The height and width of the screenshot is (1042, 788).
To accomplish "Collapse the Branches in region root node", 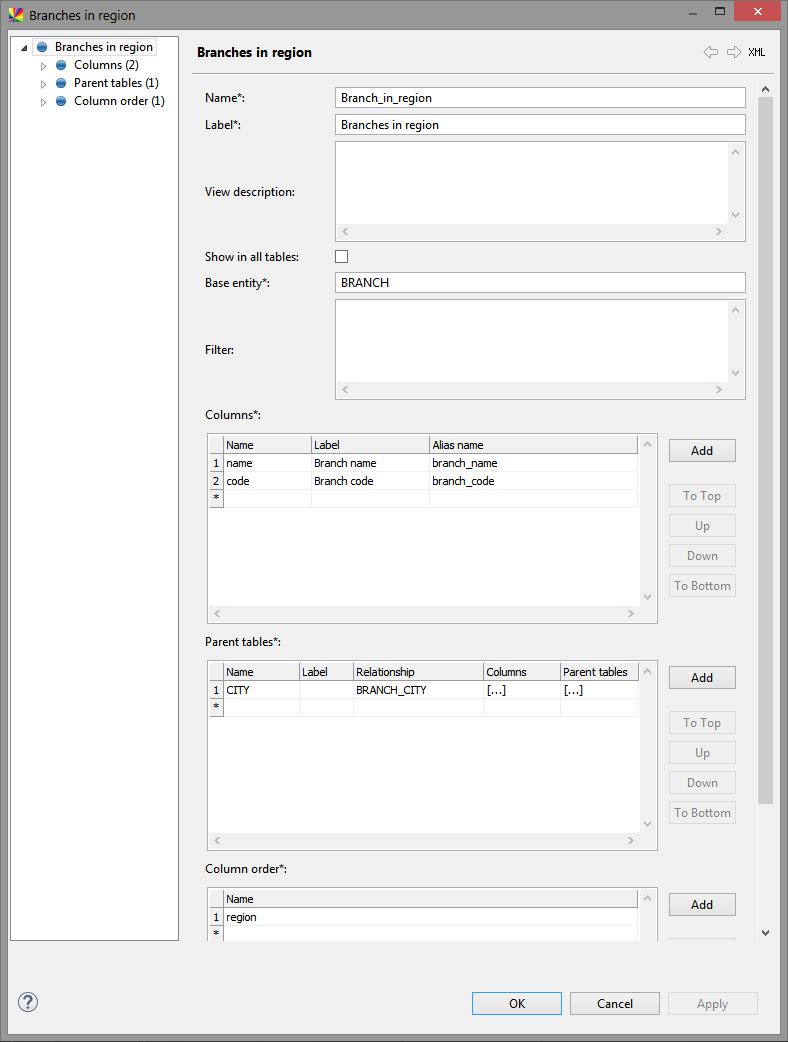I will pyautogui.click(x=24, y=48).
